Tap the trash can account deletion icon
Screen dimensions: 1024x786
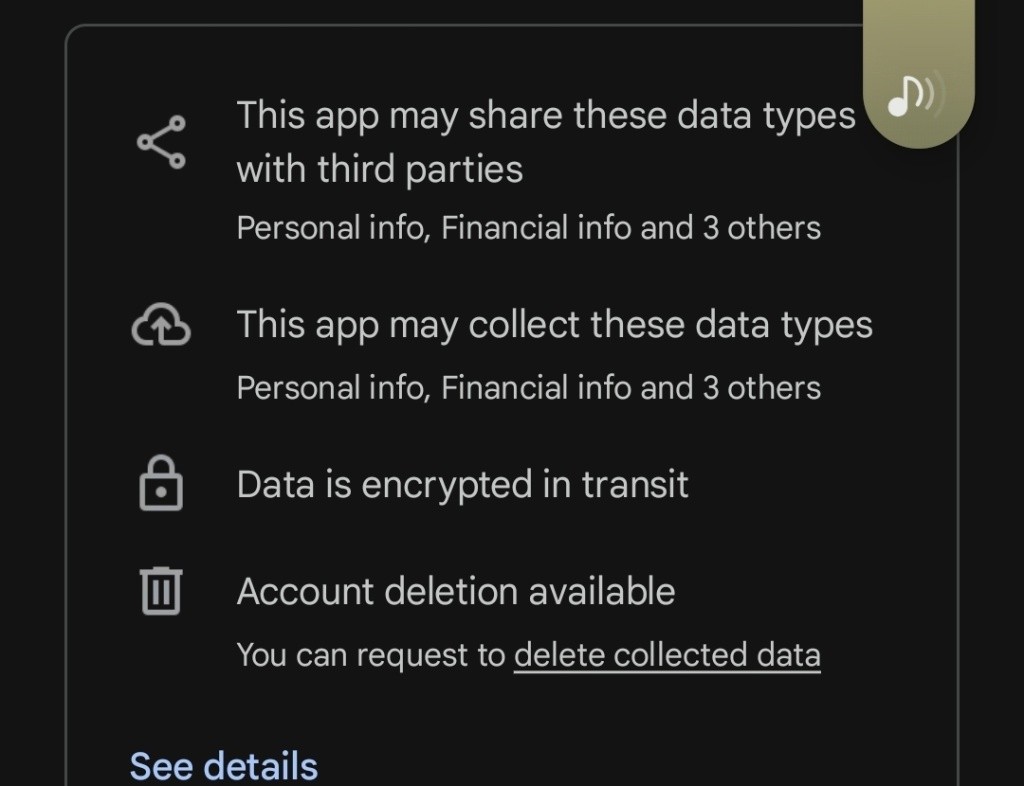[x=161, y=590]
